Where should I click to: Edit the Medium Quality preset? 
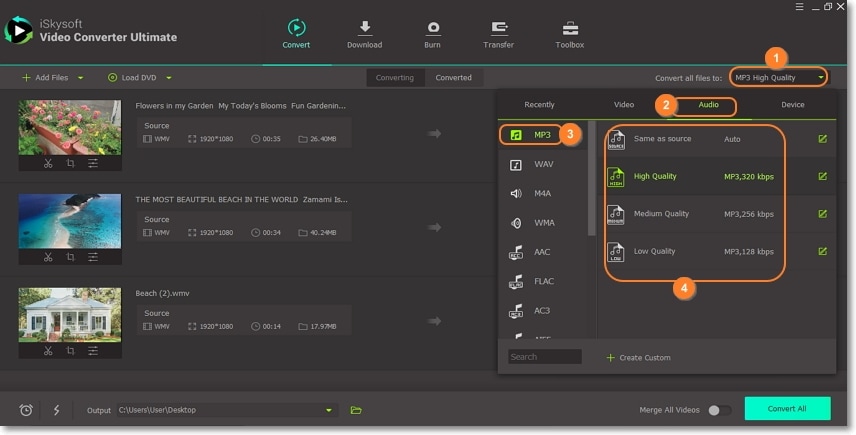click(822, 214)
